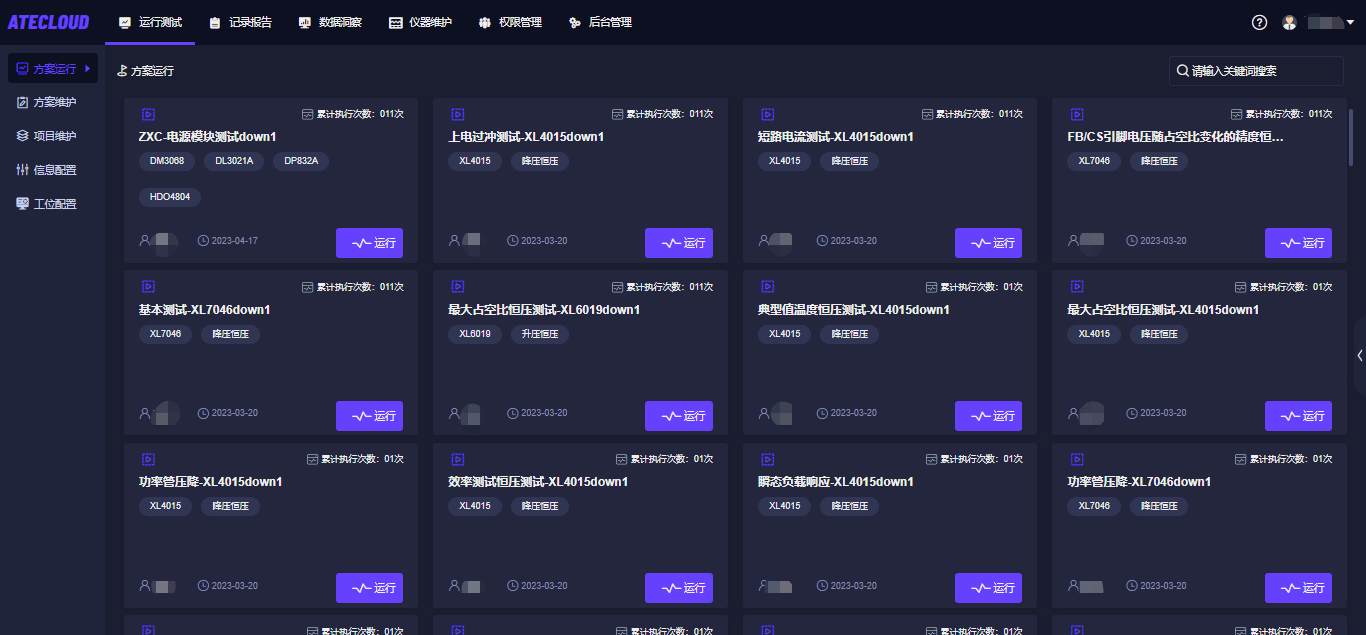Click the DL3021A tag
This screenshot has width=1366, height=635.
[x=234, y=160]
